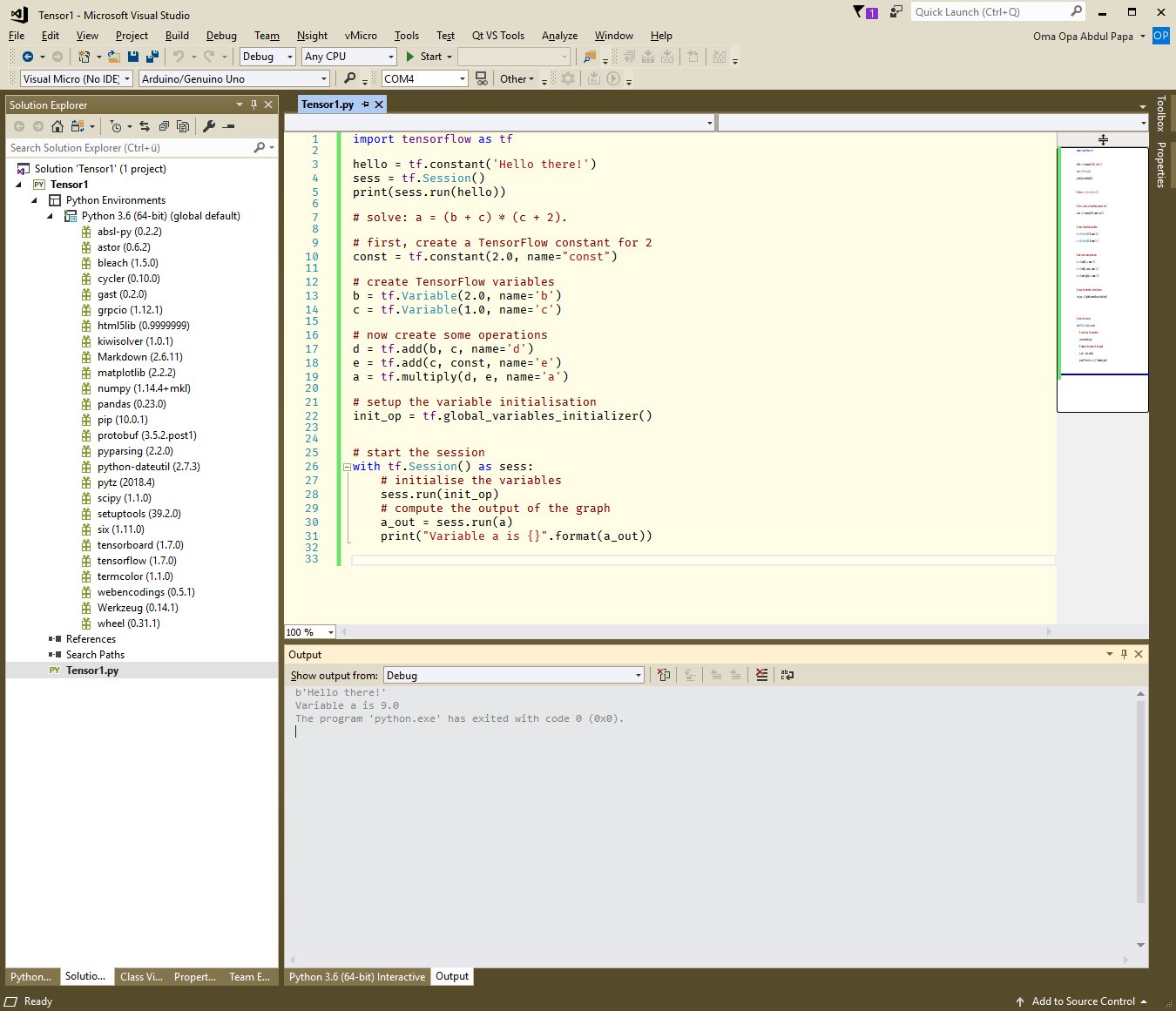Click the Save All icon
Viewport: 1176px width, 1011px height.
point(152,57)
